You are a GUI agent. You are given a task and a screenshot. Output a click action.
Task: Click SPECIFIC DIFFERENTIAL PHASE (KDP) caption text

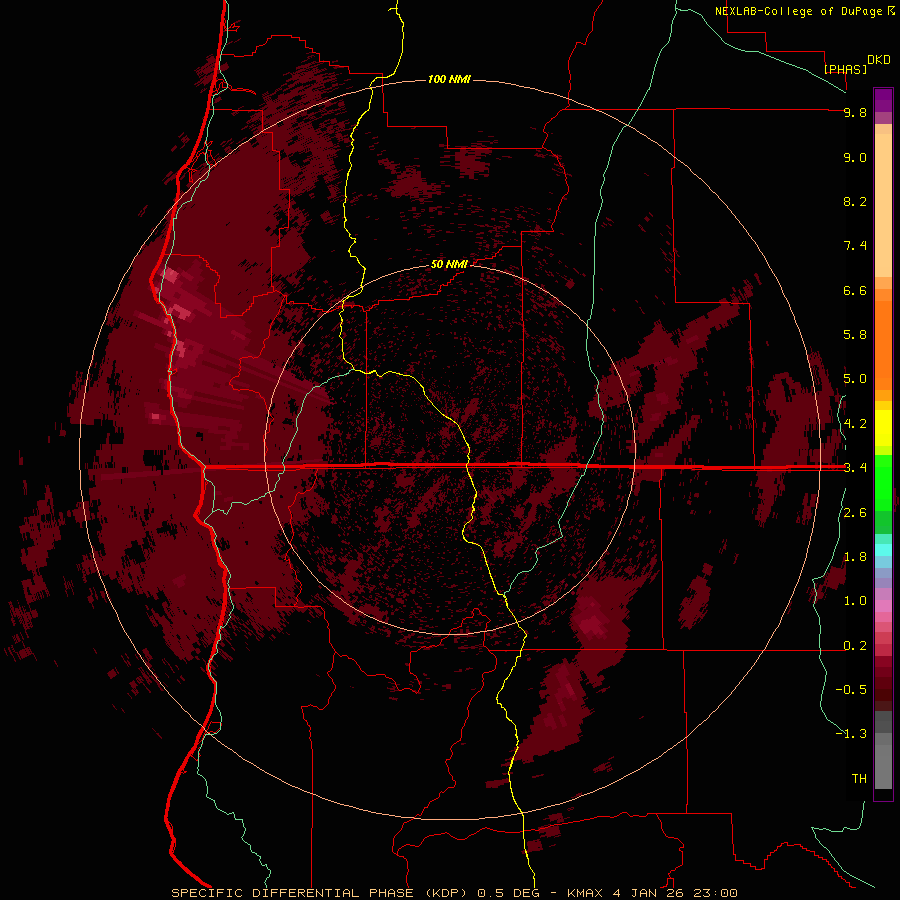tap(321, 893)
